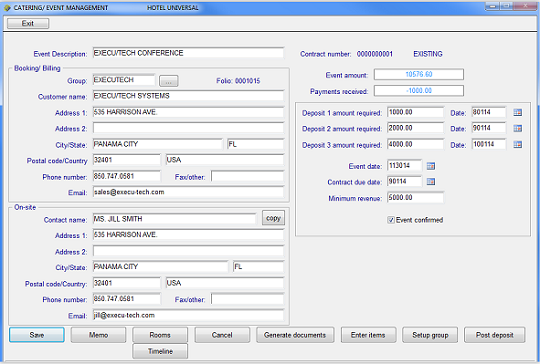Click the copy button beside Contact name
Screen dimensions: 540x364
273,218
